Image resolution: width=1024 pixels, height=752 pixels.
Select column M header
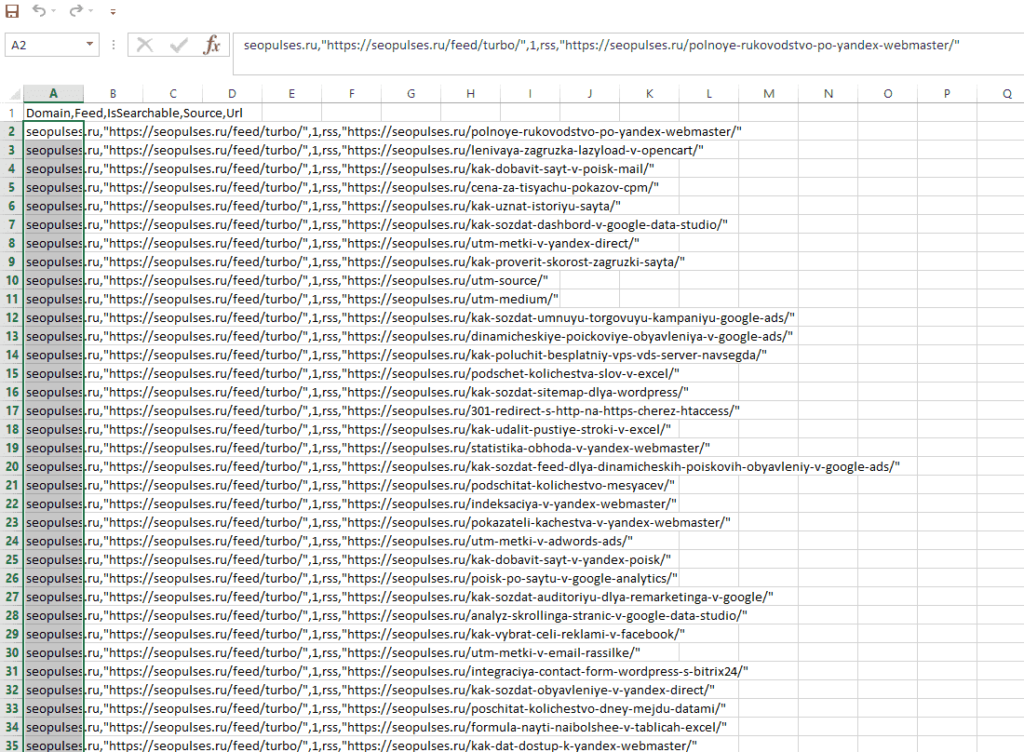coord(769,94)
